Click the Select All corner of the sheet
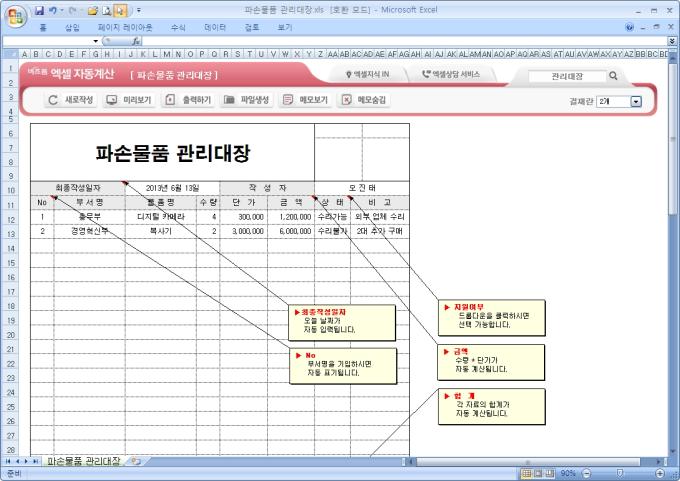The image size is (680, 481). (10, 54)
